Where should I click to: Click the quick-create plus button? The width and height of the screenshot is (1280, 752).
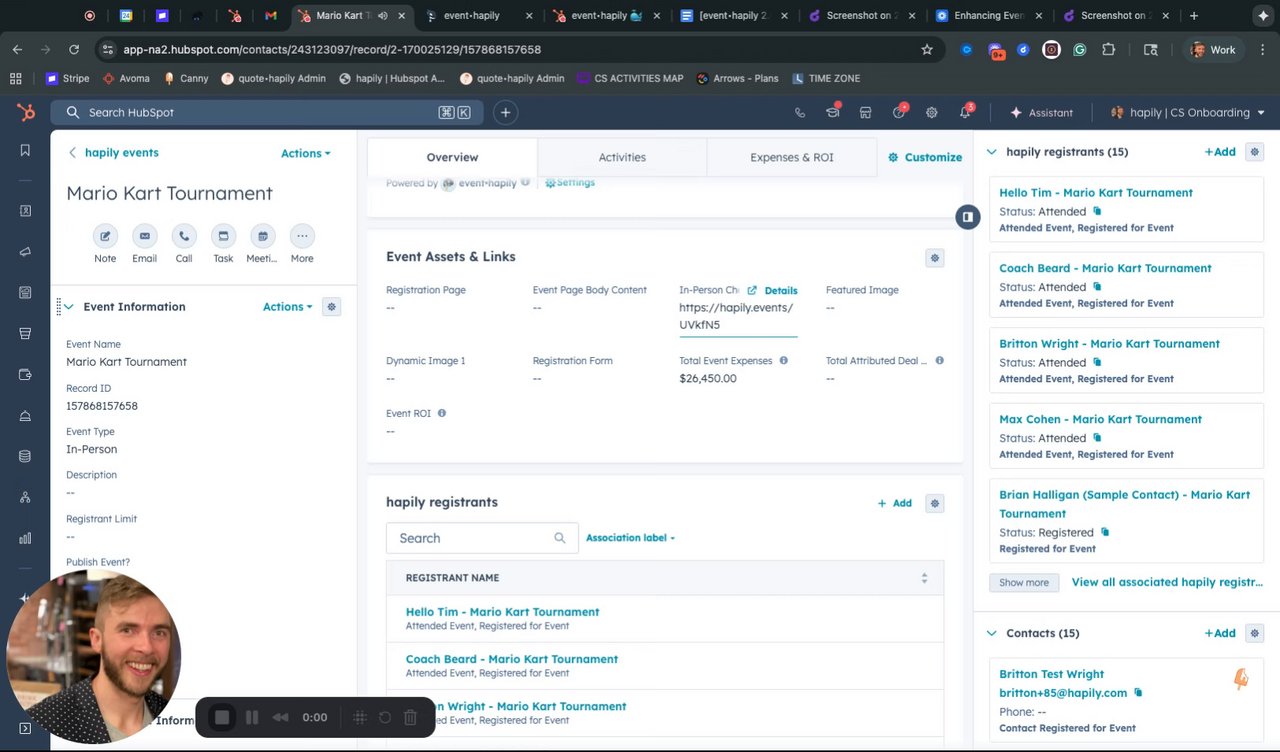click(x=505, y=113)
